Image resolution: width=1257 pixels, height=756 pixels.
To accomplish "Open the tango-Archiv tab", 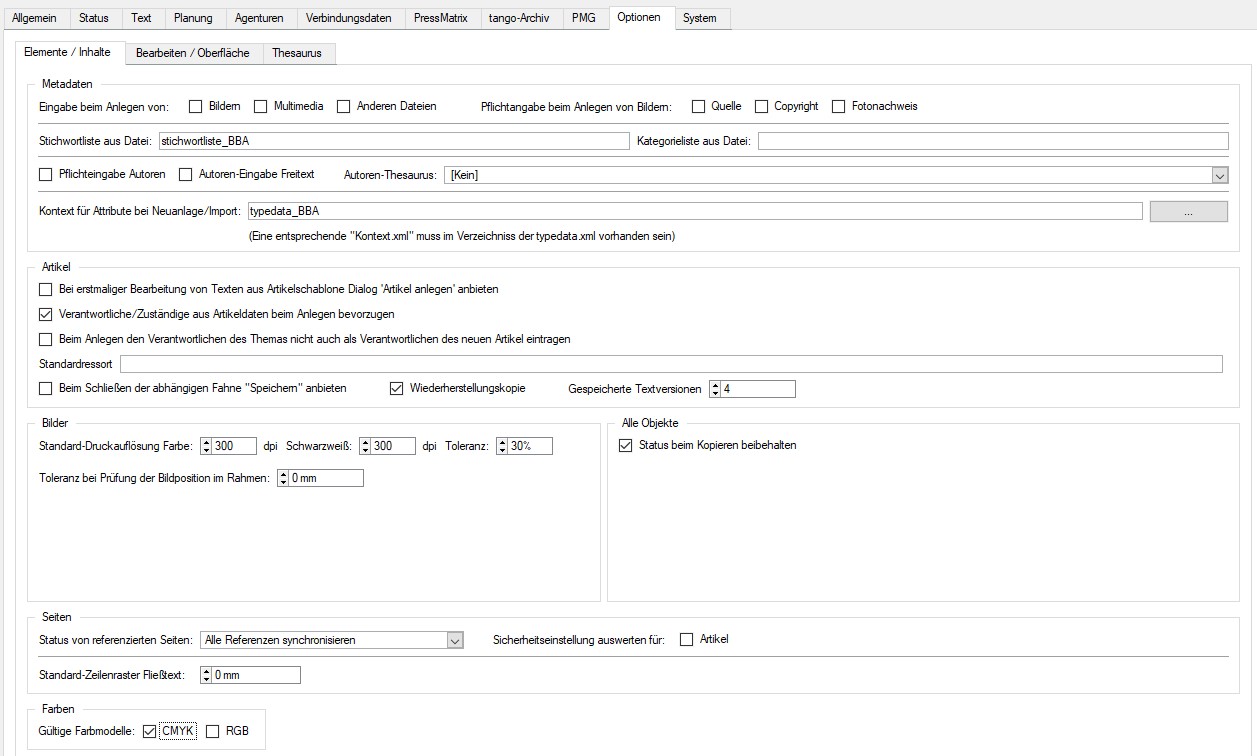I will point(519,18).
